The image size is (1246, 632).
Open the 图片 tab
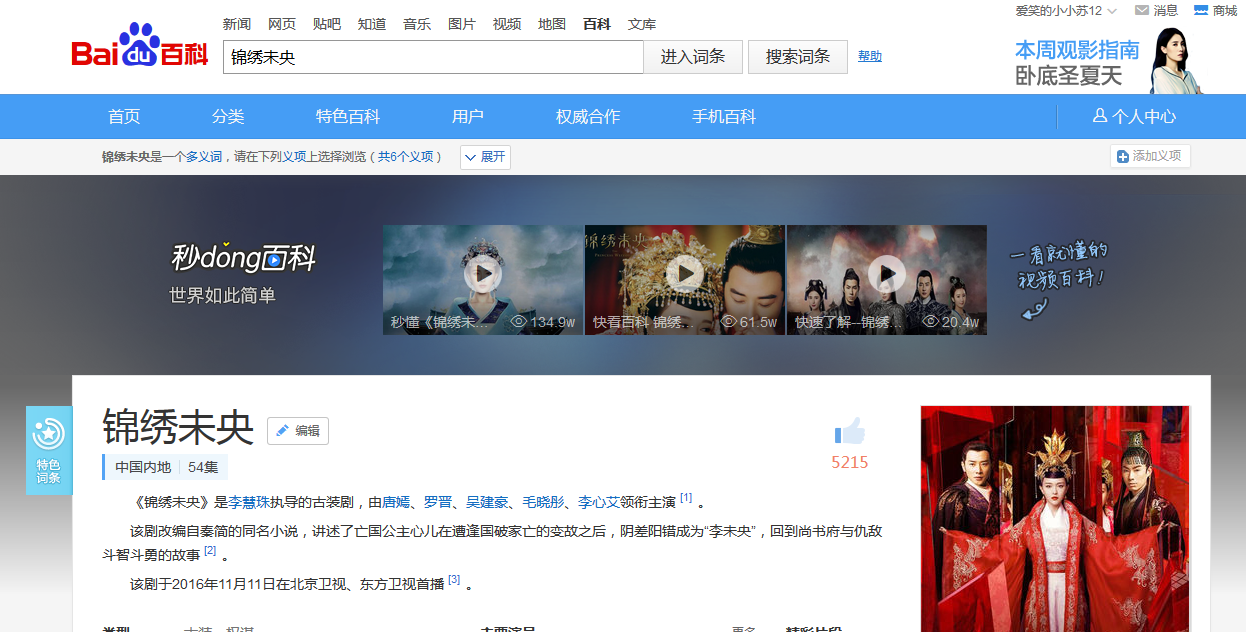(x=462, y=24)
